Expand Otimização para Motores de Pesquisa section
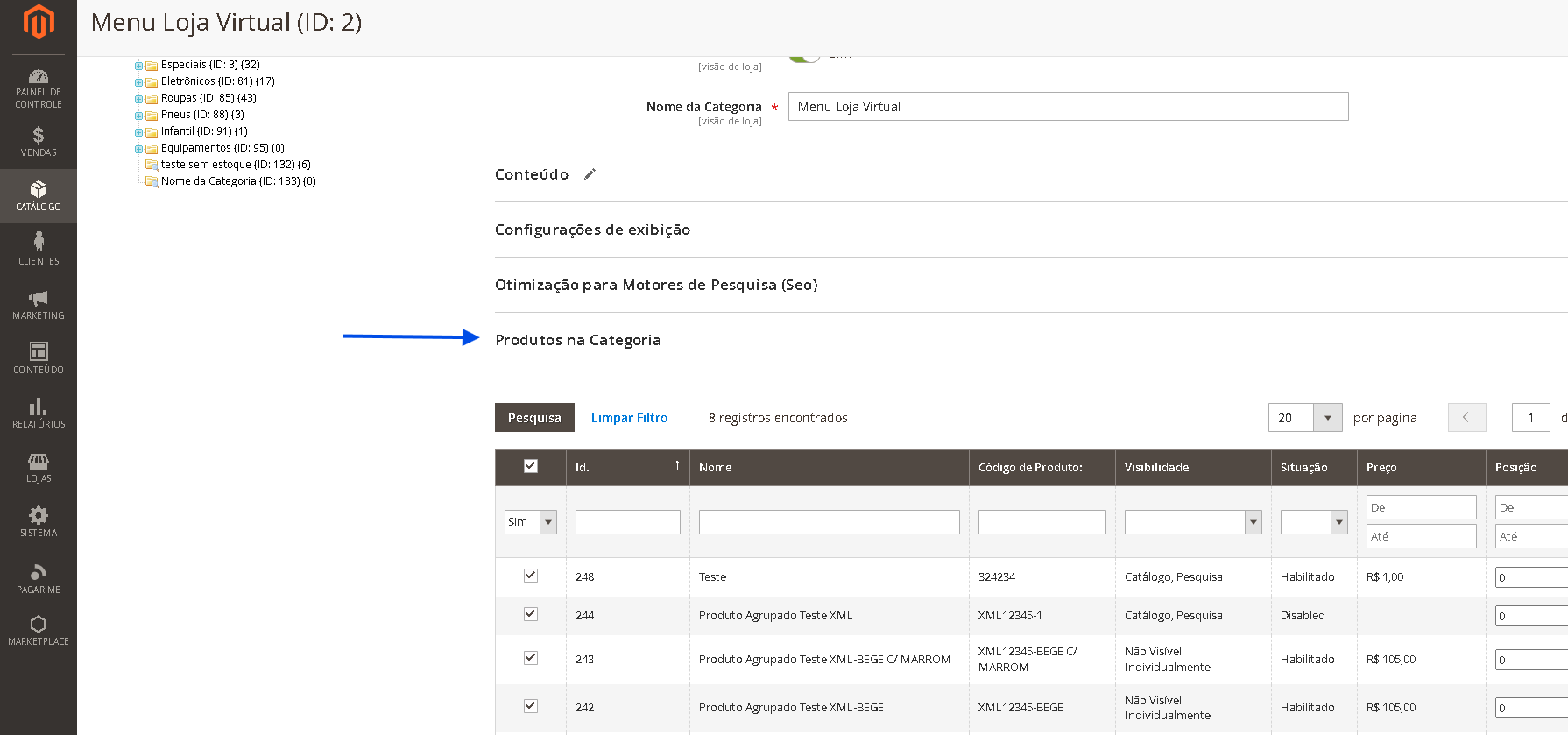This screenshot has height=735, width=1568. [x=656, y=285]
